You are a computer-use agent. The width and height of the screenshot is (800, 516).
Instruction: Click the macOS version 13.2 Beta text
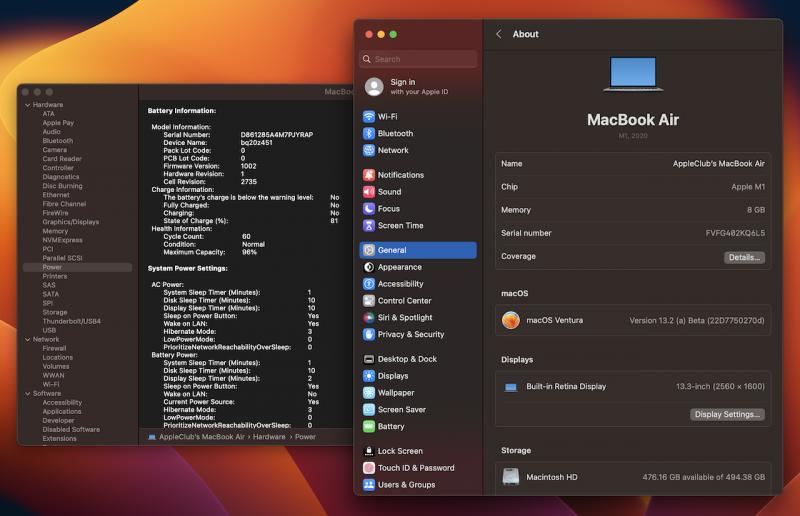point(697,321)
